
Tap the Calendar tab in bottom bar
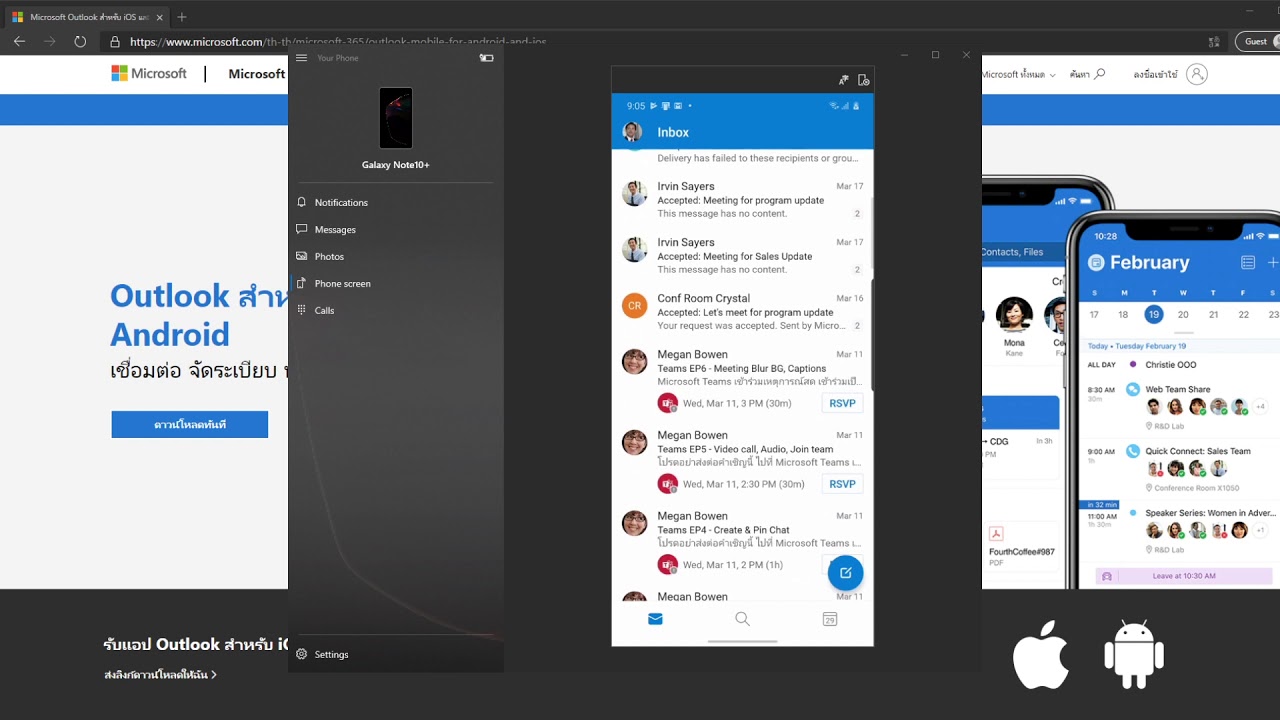pos(830,619)
